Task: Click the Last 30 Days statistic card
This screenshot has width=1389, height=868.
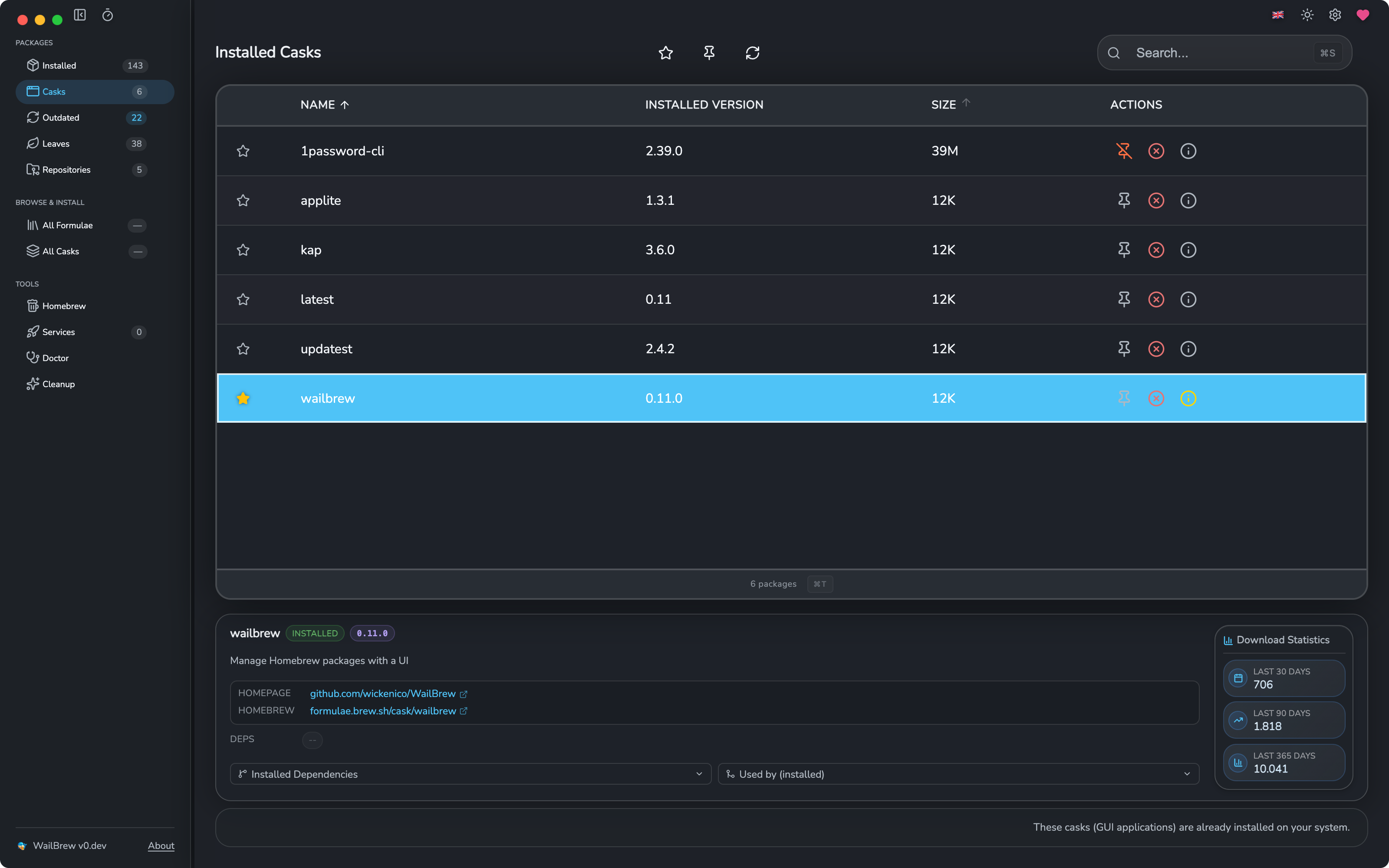Action: [1284, 678]
